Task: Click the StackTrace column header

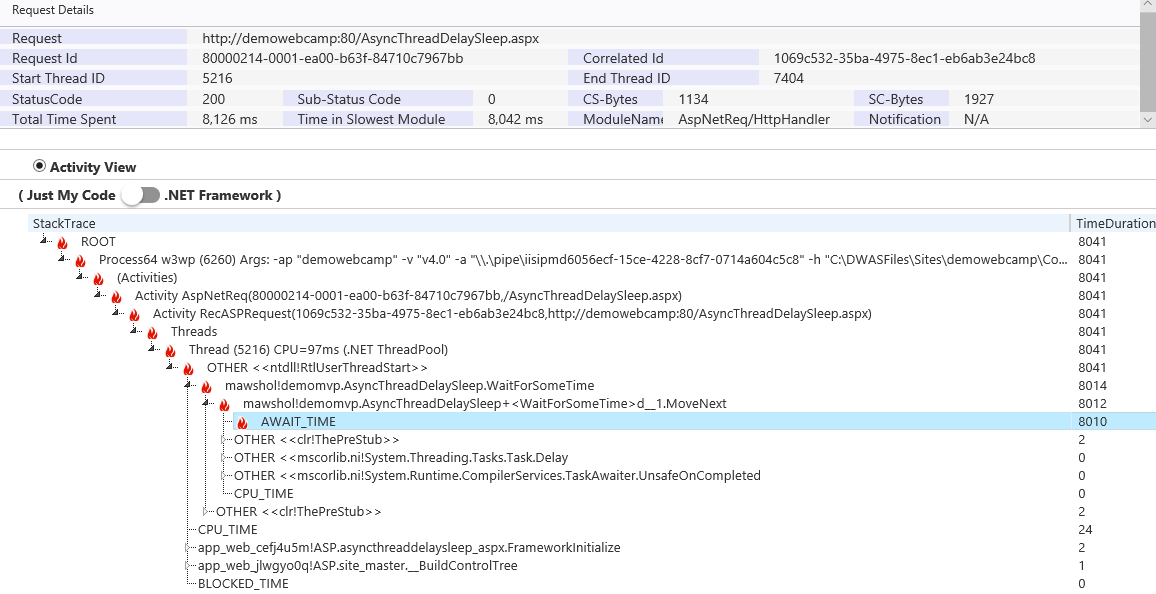Action: tap(549, 223)
